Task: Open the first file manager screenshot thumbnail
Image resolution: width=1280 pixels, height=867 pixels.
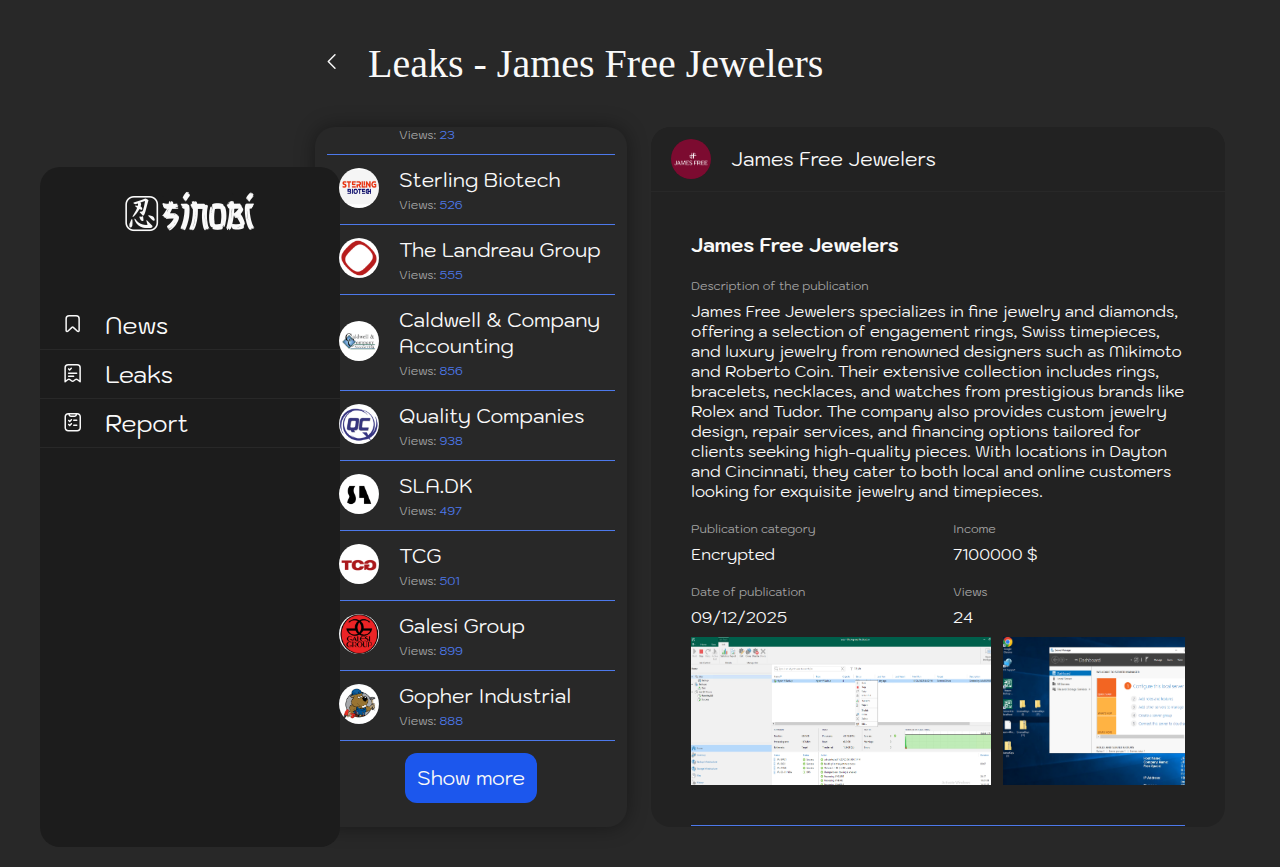Action: [x=840, y=711]
